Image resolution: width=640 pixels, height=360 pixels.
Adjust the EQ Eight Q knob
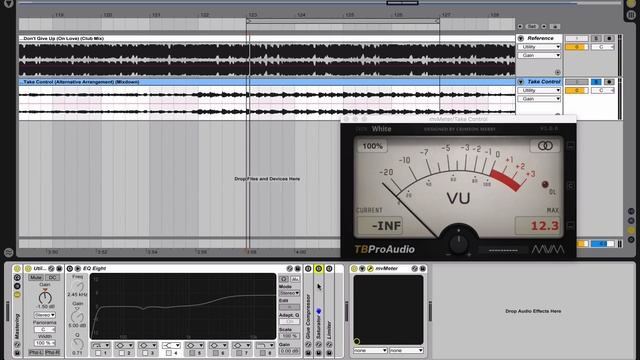coord(78,344)
